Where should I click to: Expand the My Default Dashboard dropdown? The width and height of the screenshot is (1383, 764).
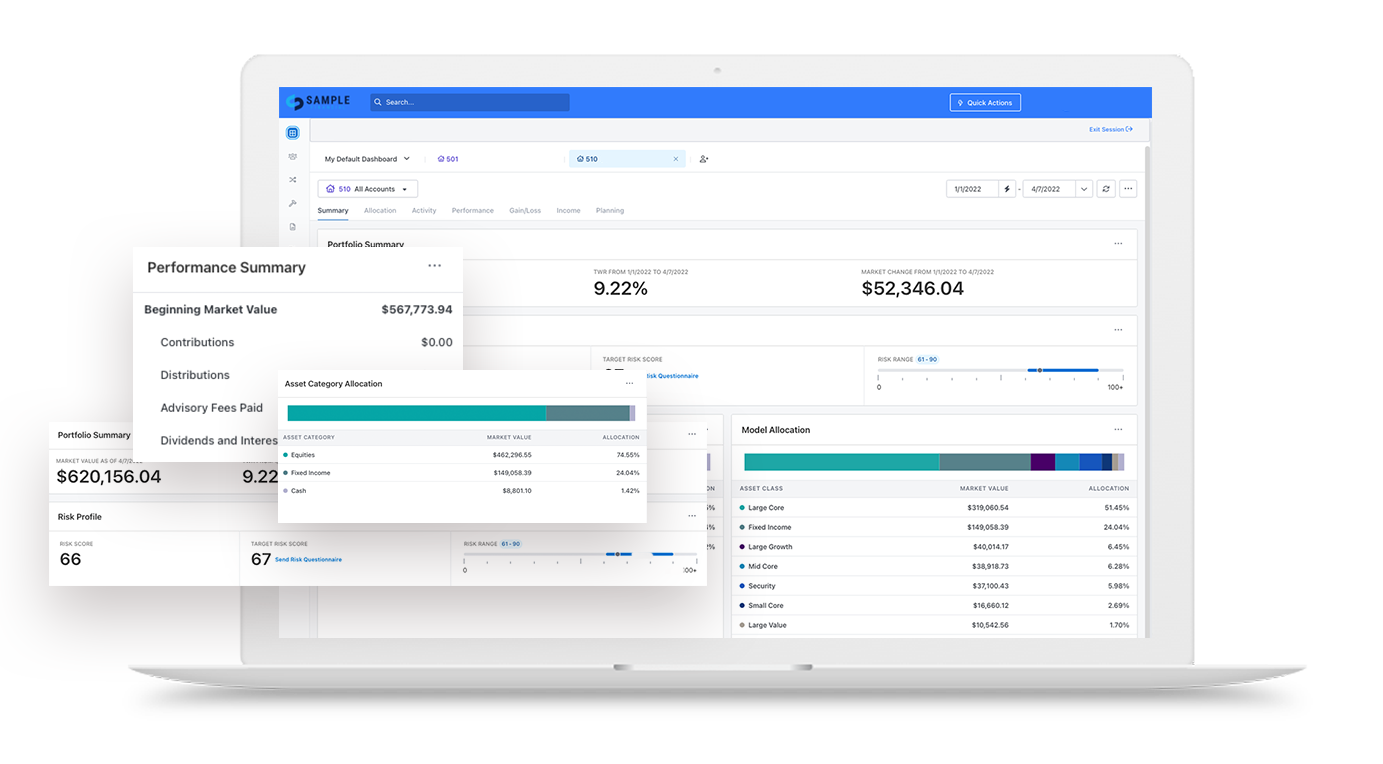pyautogui.click(x=366, y=159)
